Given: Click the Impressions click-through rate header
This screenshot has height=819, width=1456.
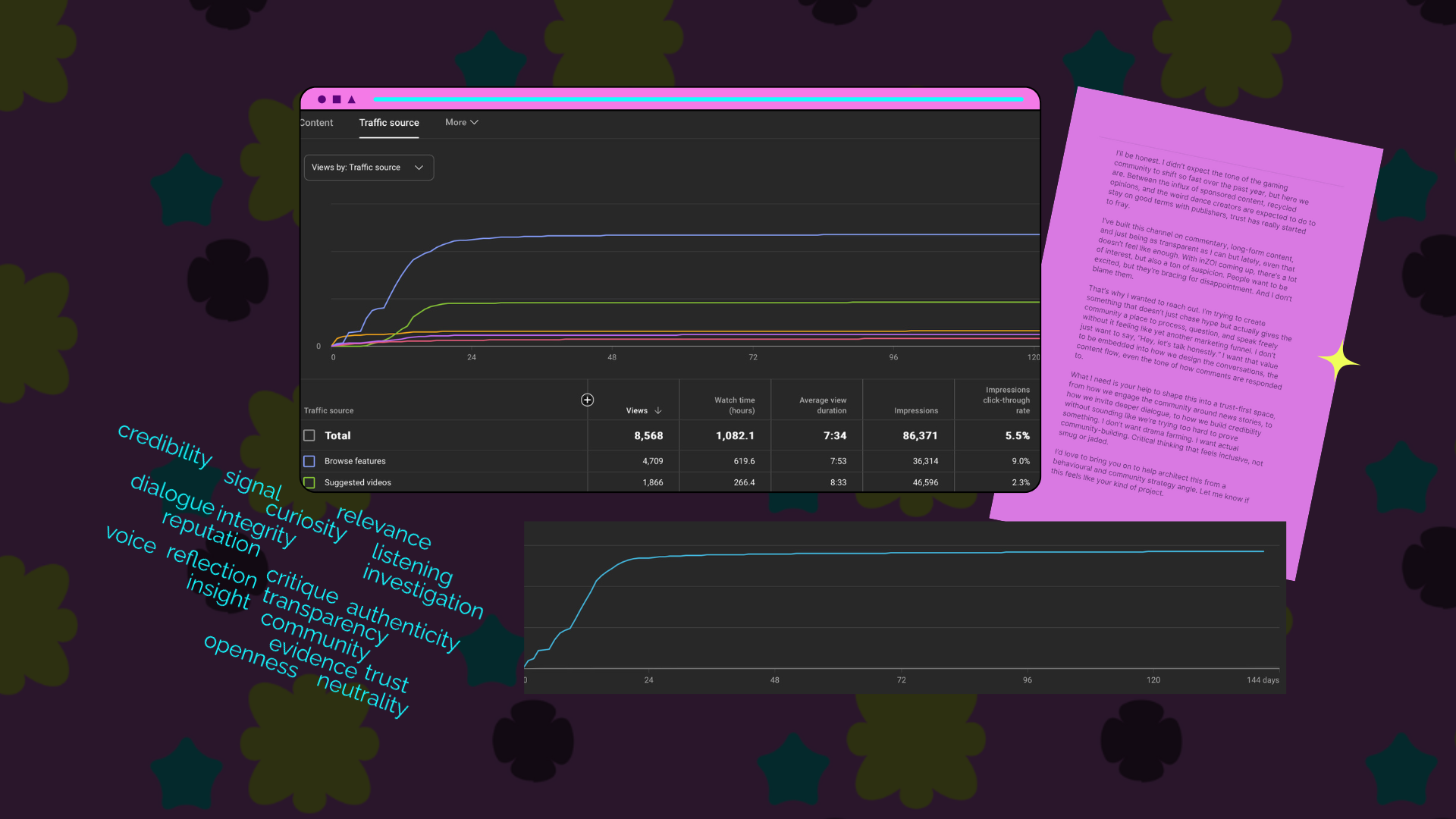Looking at the screenshot, I should 1006,400.
